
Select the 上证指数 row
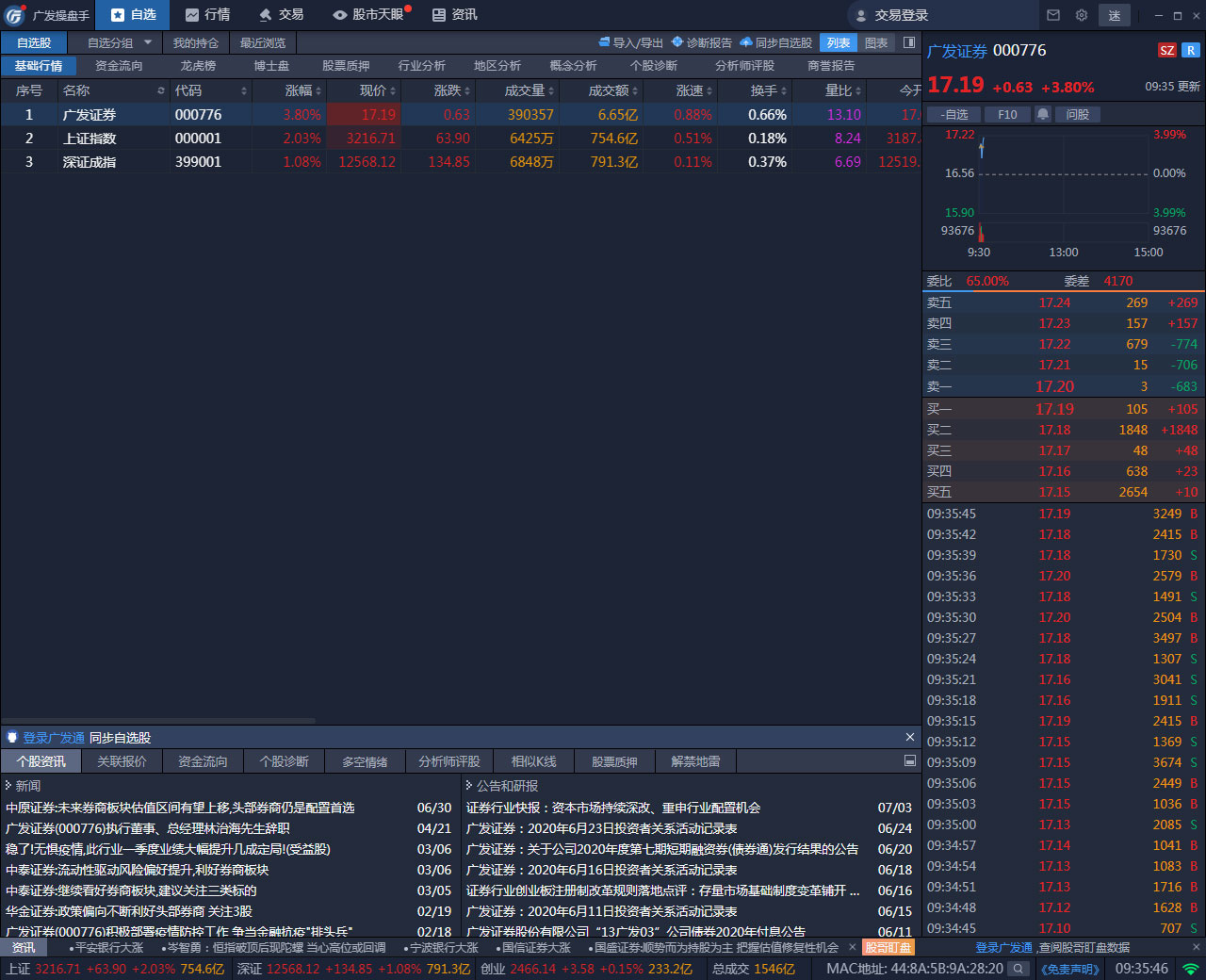coord(460,139)
